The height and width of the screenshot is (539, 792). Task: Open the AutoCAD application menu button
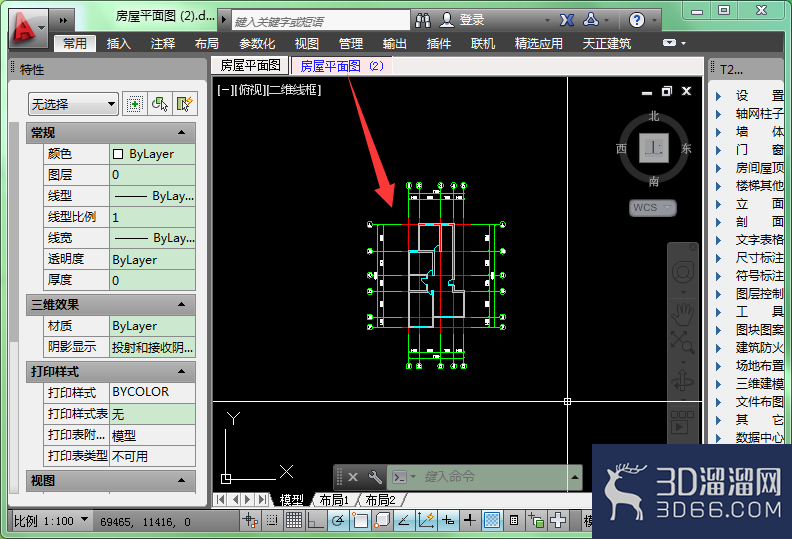point(28,28)
